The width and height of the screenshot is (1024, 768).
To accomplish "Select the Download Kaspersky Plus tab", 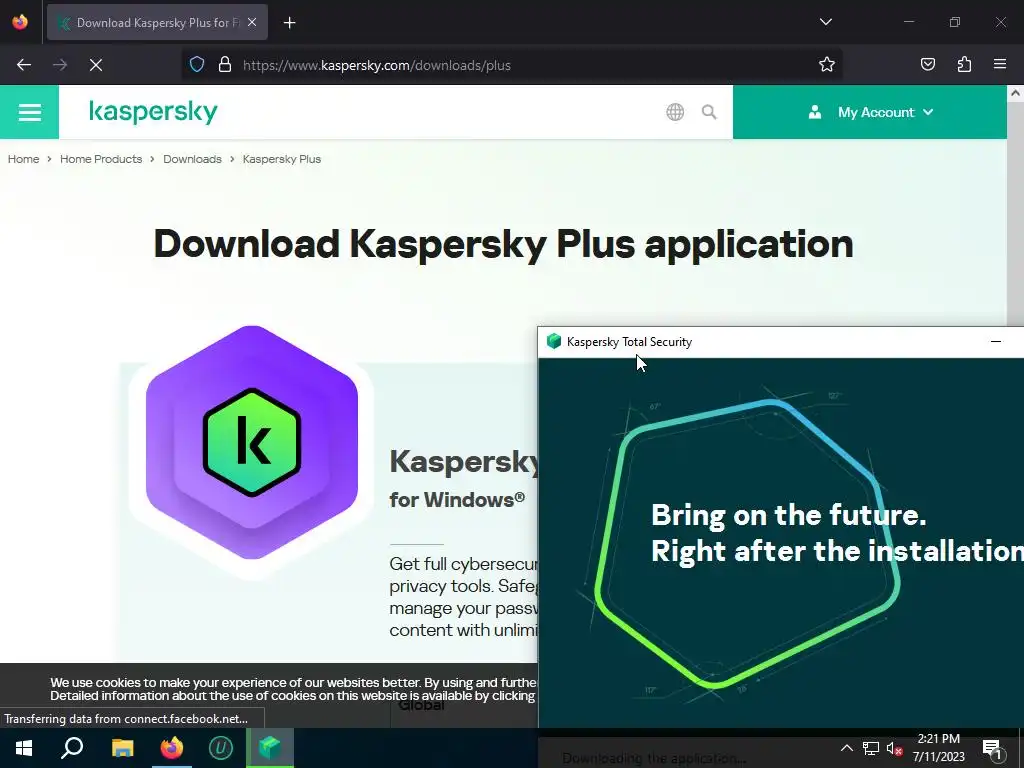I will tap(157, 22).
